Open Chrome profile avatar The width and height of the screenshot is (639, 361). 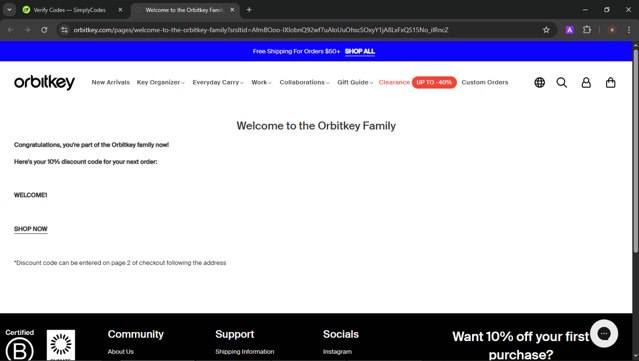(x=612, y=30)
